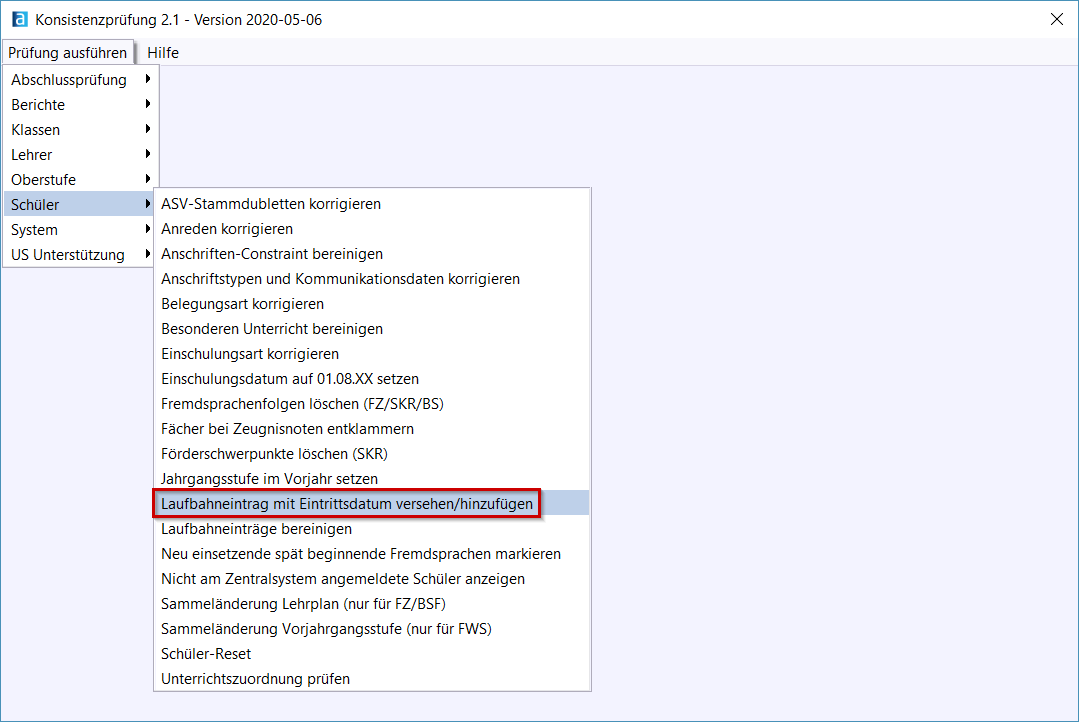
Task: Choose Laufbahneinträge bereinigen
Action: point(372,529)
